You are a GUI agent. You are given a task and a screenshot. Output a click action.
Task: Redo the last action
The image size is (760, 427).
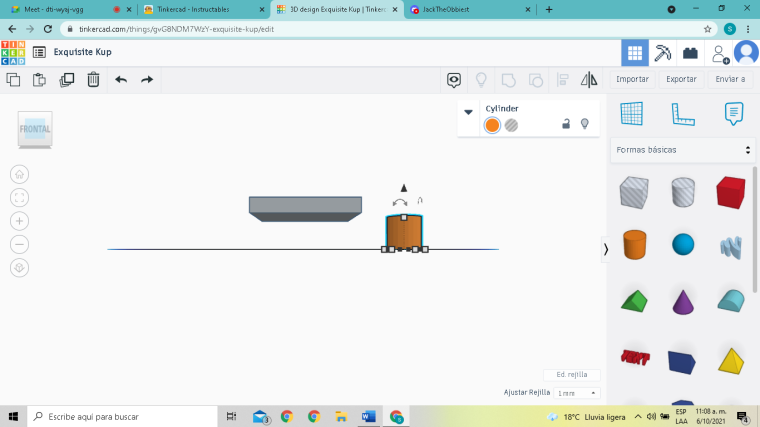click(147, 79)
